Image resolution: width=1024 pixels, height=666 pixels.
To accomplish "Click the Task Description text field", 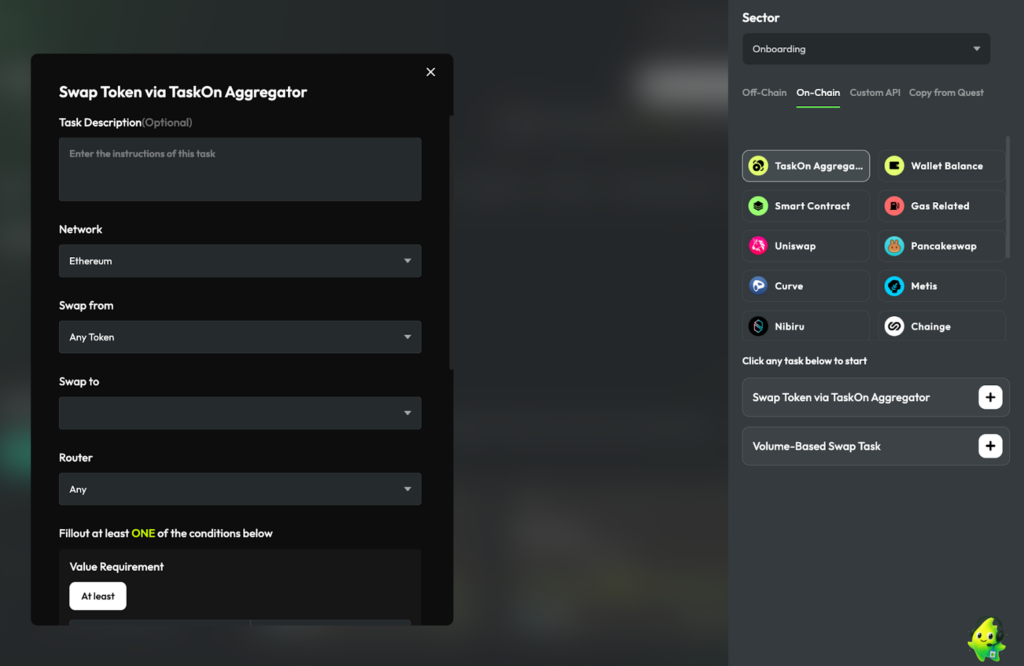I will 240,169.
